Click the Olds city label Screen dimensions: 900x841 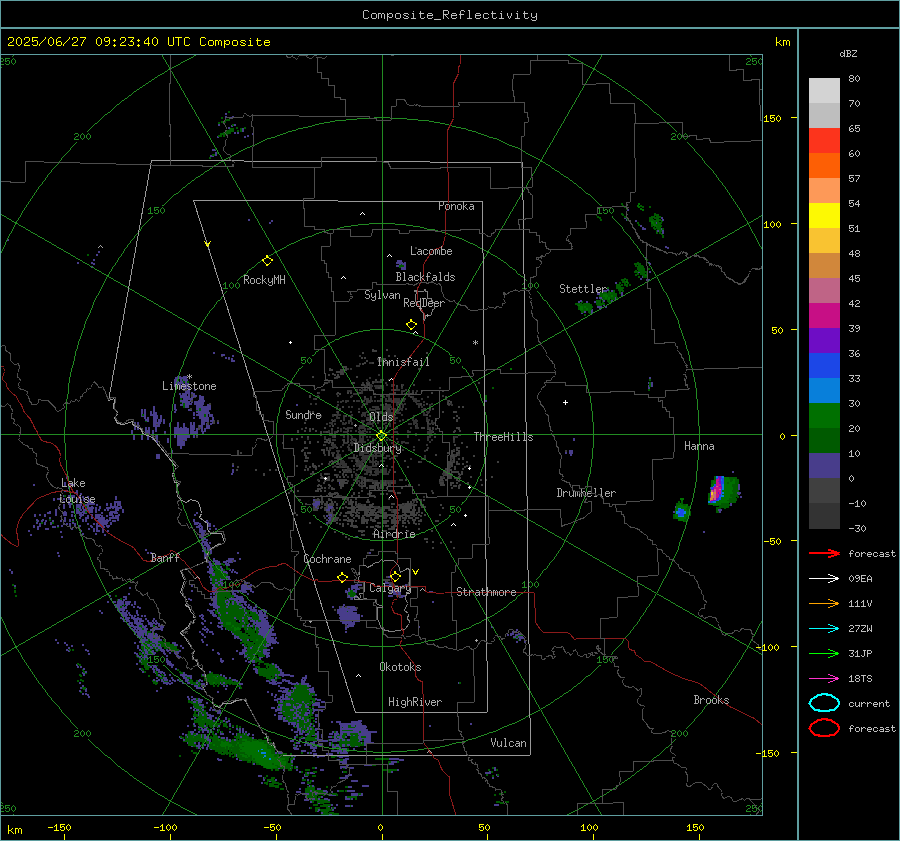(381, 417)
